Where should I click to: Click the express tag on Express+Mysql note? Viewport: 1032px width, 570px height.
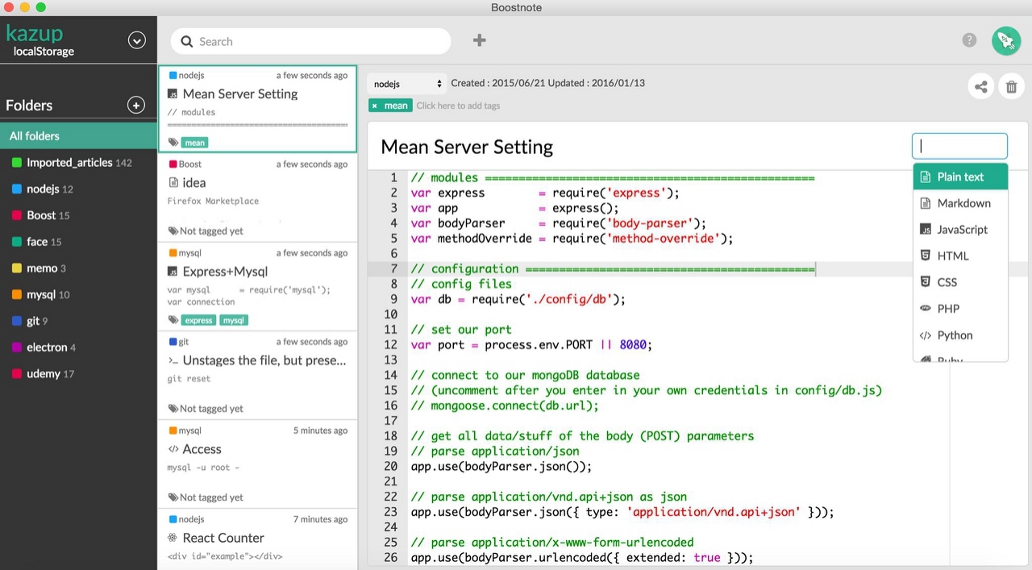point(199,320)
